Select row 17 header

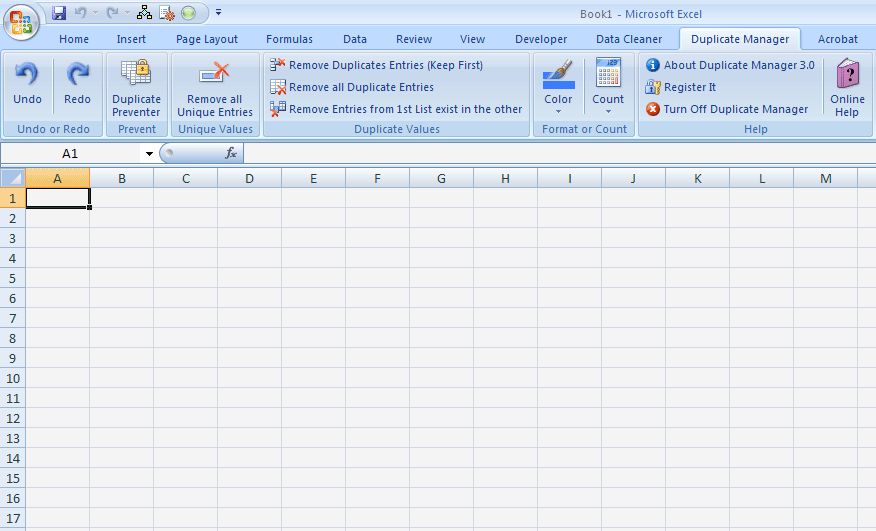(x=13, y=518)
